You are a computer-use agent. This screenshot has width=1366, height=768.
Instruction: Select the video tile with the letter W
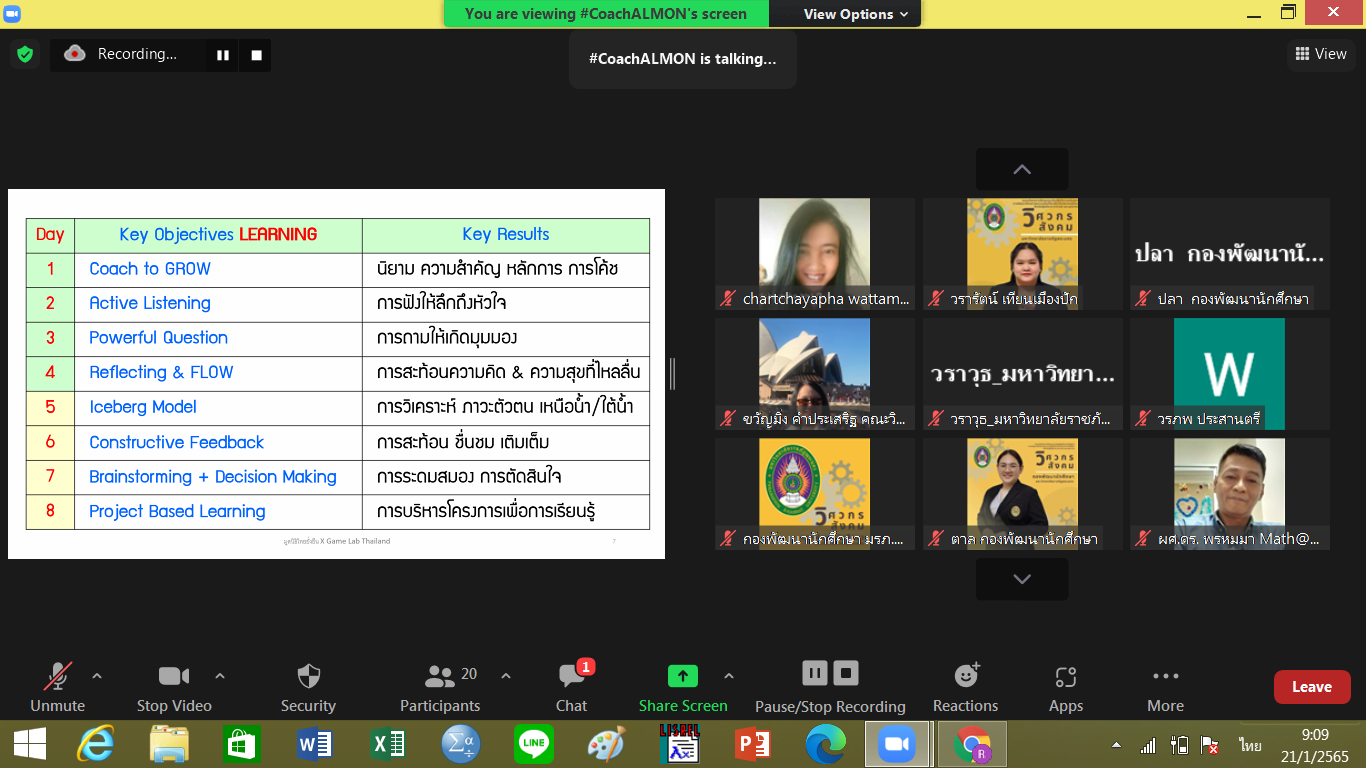tap(1229, 374)
